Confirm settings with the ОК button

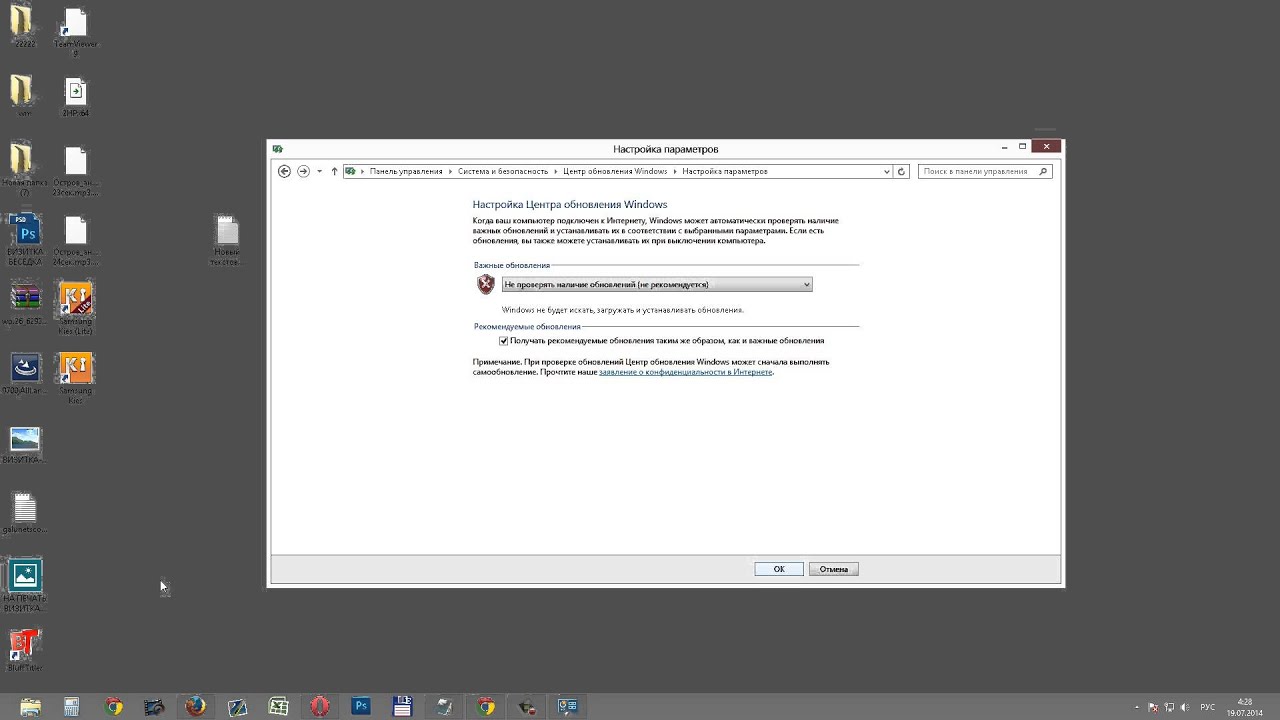pyautogui.click(x=779, y=569)
